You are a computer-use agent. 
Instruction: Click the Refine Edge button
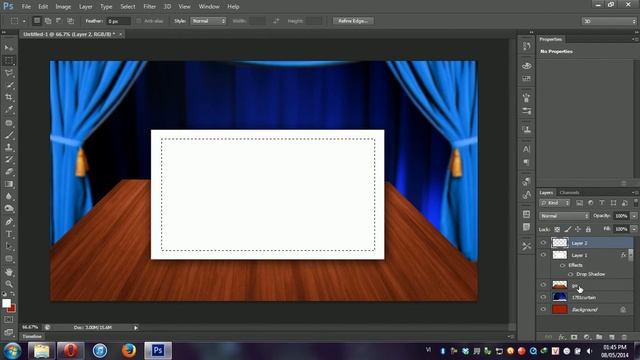click(x=353, y=21)
